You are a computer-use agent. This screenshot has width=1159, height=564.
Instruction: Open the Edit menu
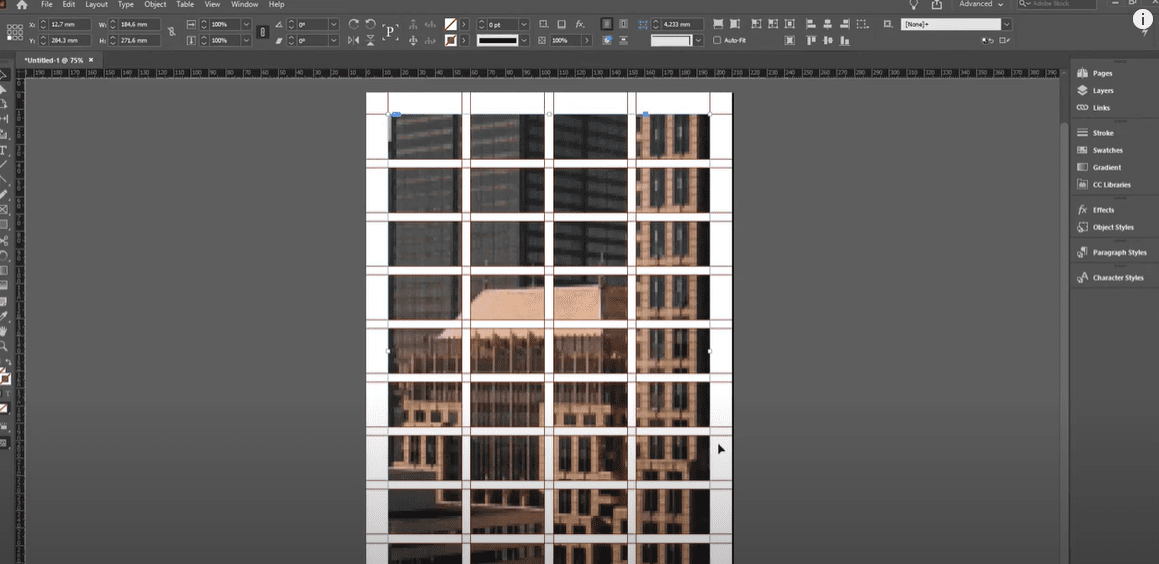click(x=69, y=4)
